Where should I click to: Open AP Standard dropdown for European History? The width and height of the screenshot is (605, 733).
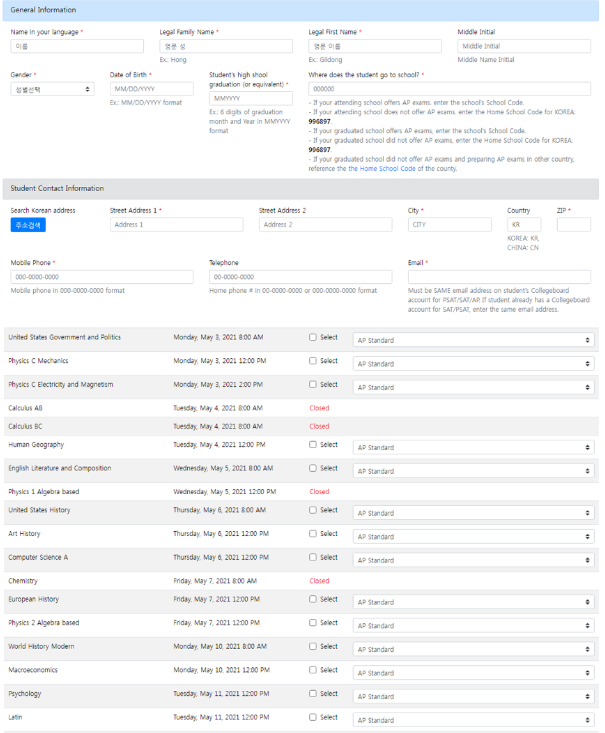point(473,602)
